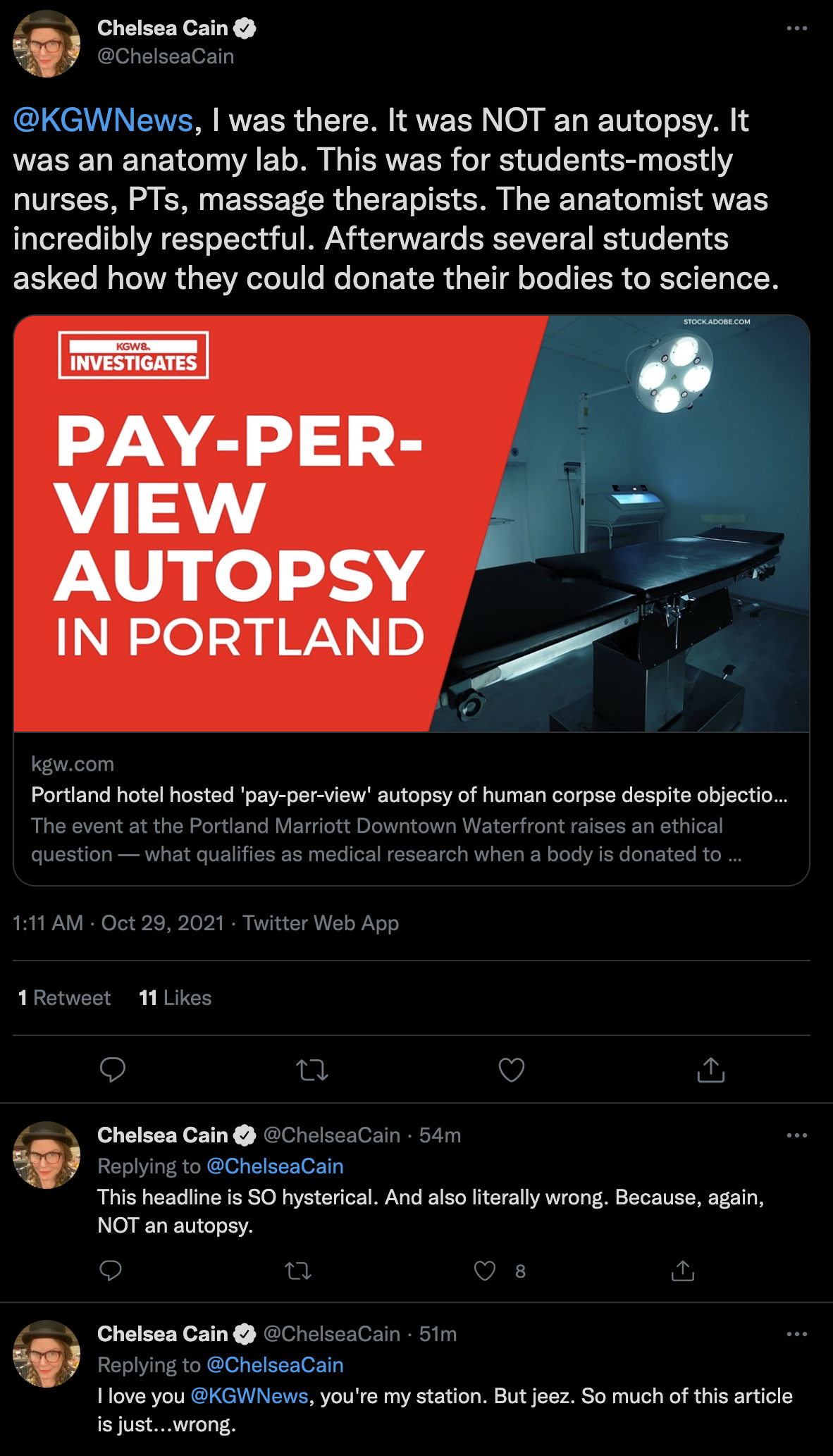Open the Pay-Per-View Autopsy article image
Viewport: 833px width, 1456px height.
(x=412, y=524)
